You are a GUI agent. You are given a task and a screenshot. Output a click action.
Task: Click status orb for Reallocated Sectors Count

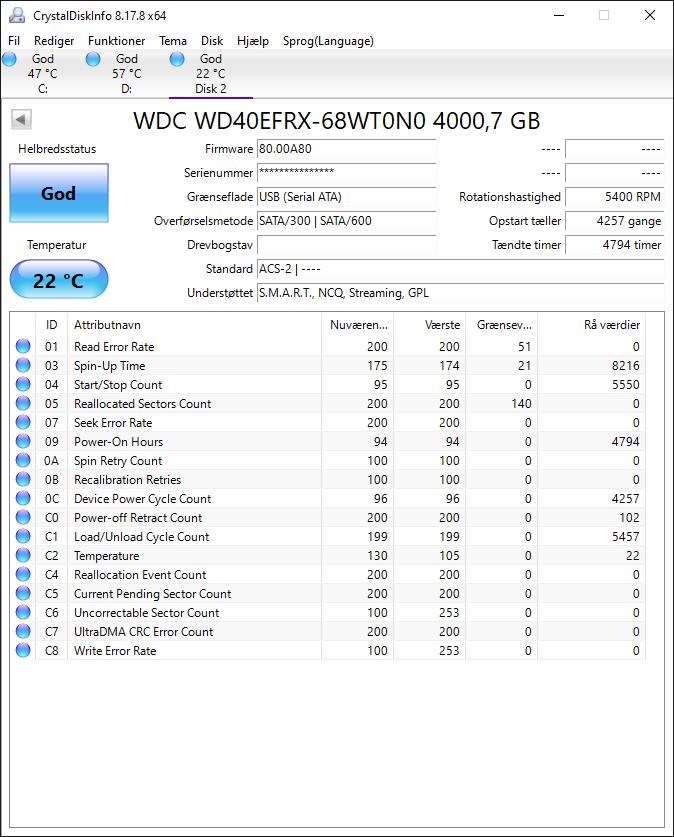click(x=23, y=403)
